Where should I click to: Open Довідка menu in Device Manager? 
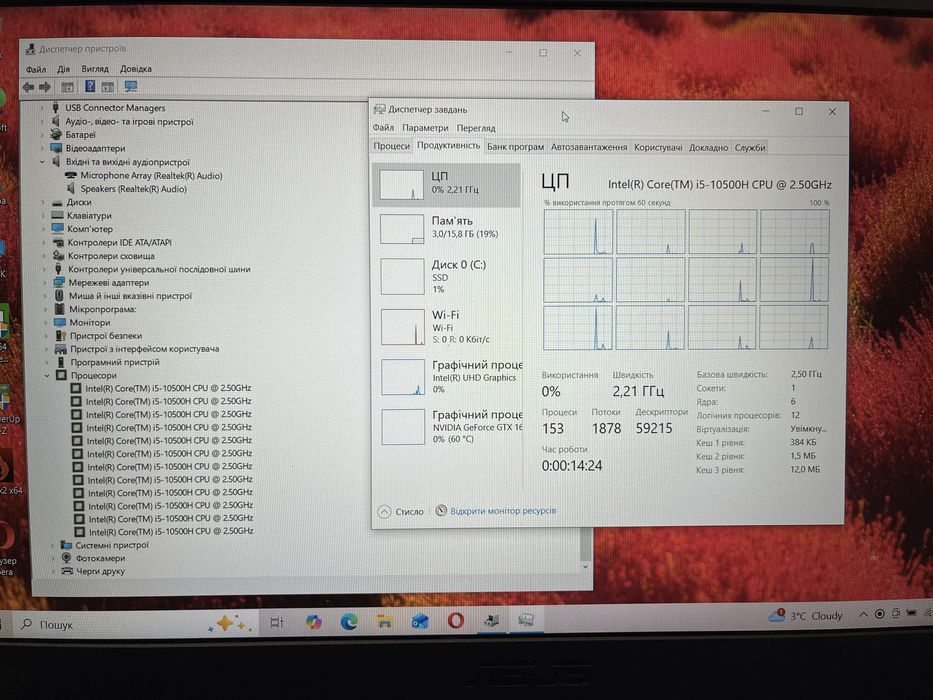(136, 68)
